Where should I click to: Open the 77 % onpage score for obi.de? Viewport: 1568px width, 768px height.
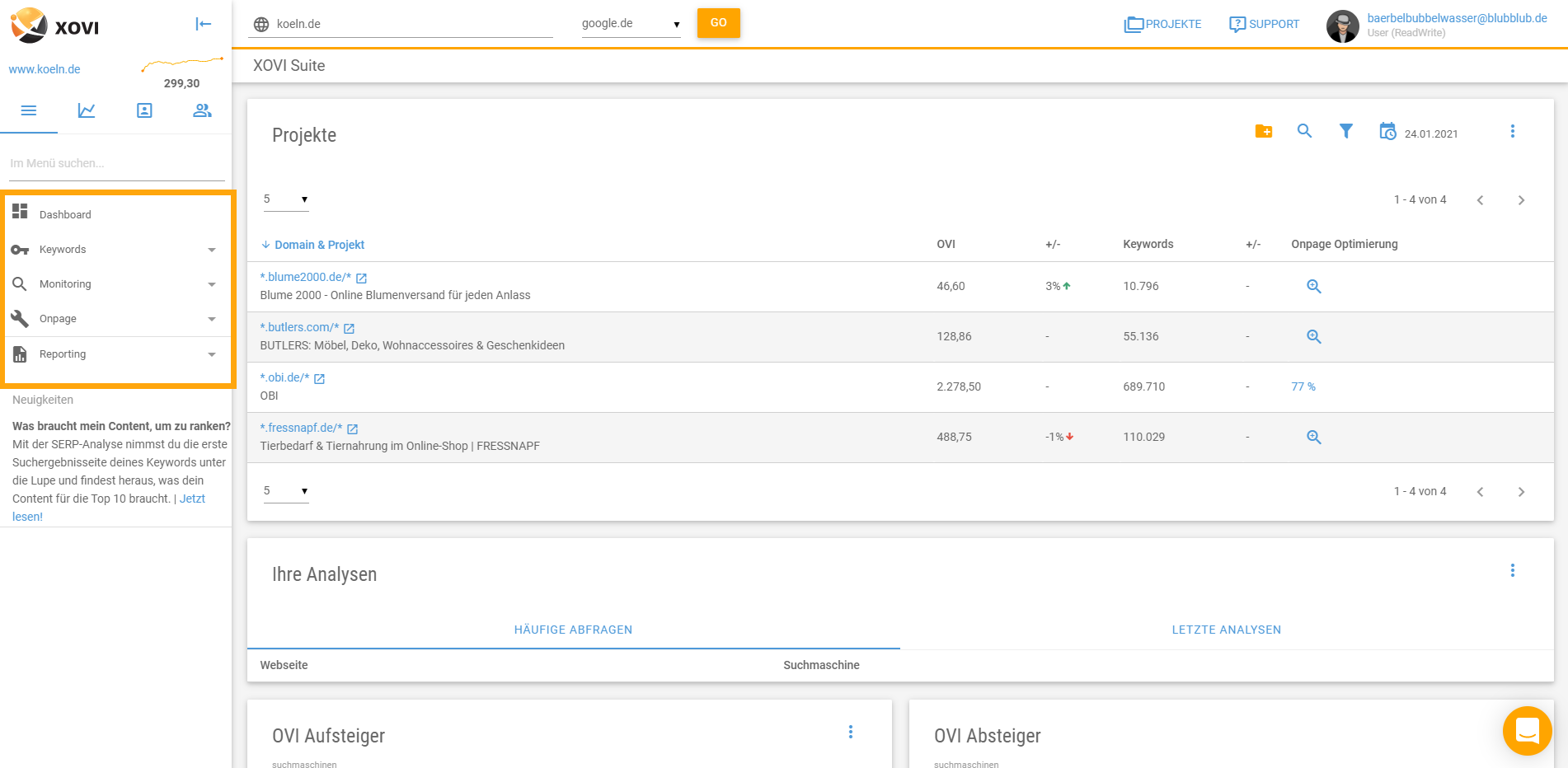[1303, 386]
